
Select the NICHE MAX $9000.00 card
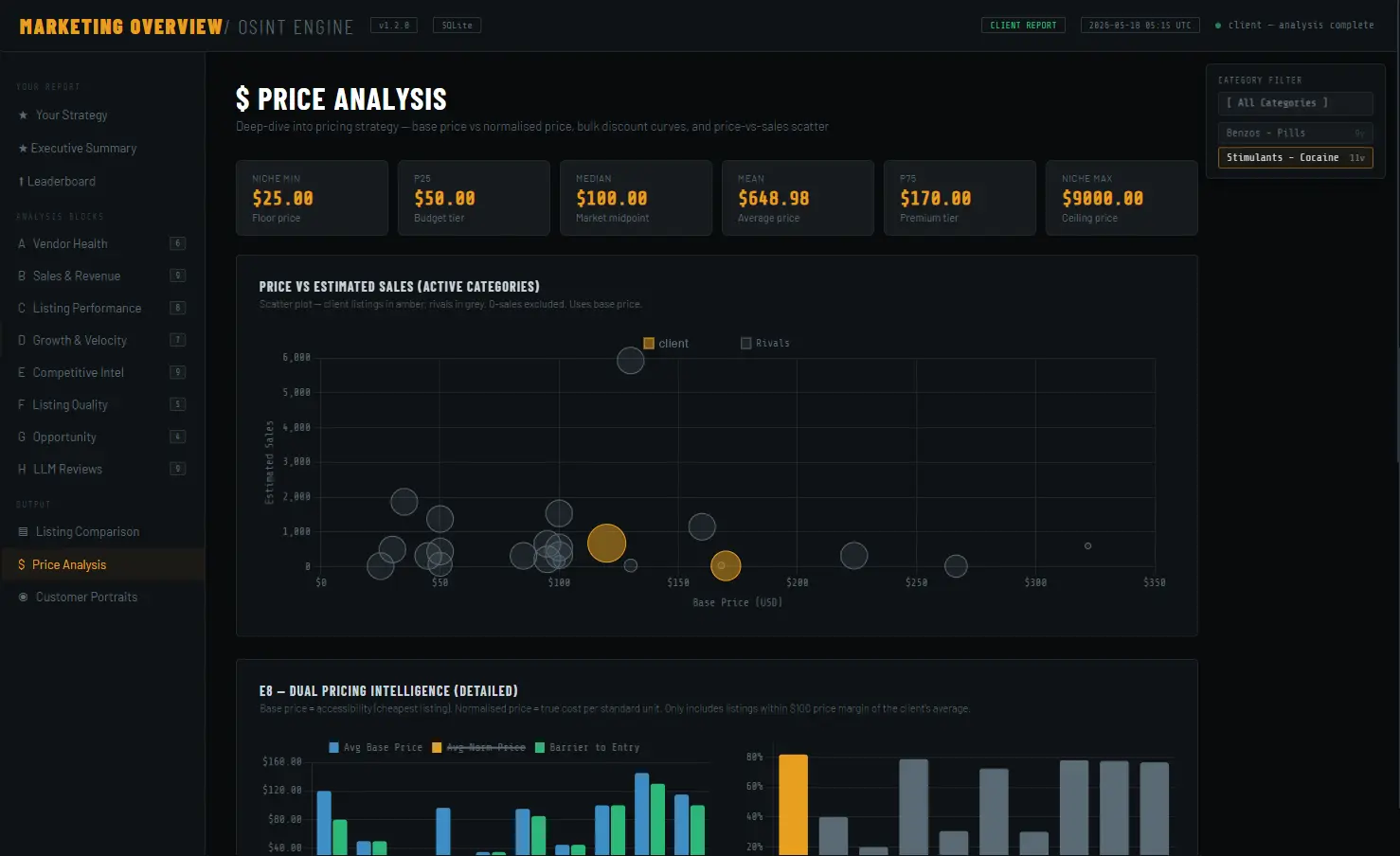pos(1122,198)
